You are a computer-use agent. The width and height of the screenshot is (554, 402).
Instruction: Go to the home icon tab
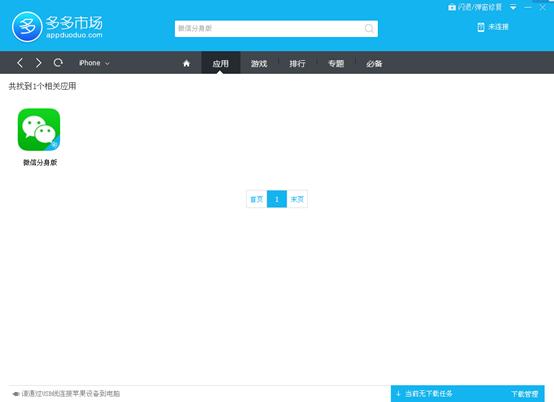[186, 63]
